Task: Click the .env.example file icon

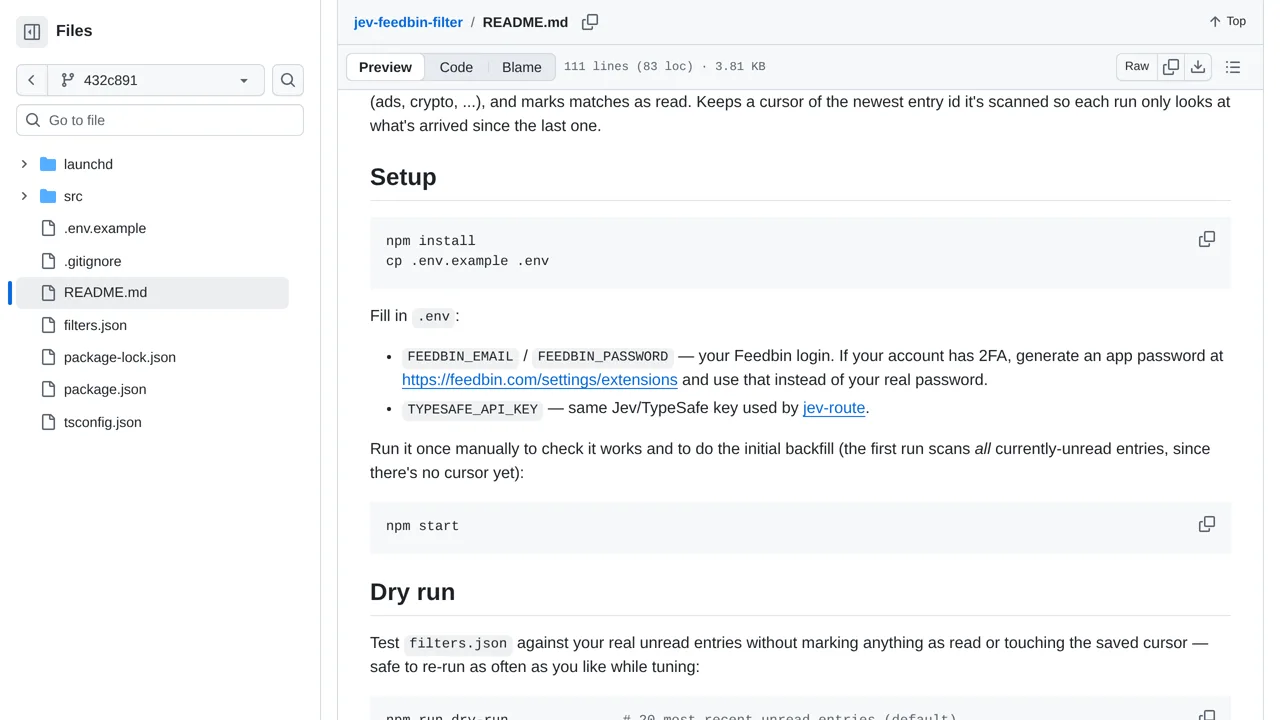Action: pyautogui.click(x=48, y=228)
